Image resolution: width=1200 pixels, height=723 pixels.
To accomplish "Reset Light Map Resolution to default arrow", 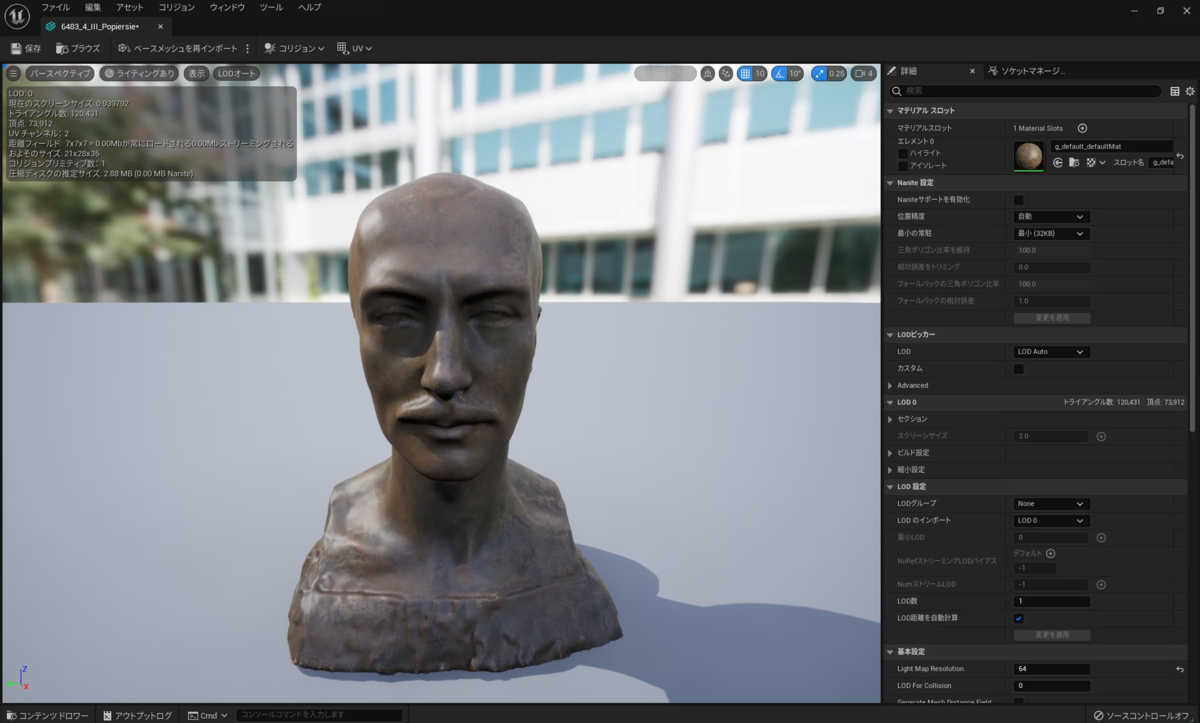I will (x=1180, y=668).
